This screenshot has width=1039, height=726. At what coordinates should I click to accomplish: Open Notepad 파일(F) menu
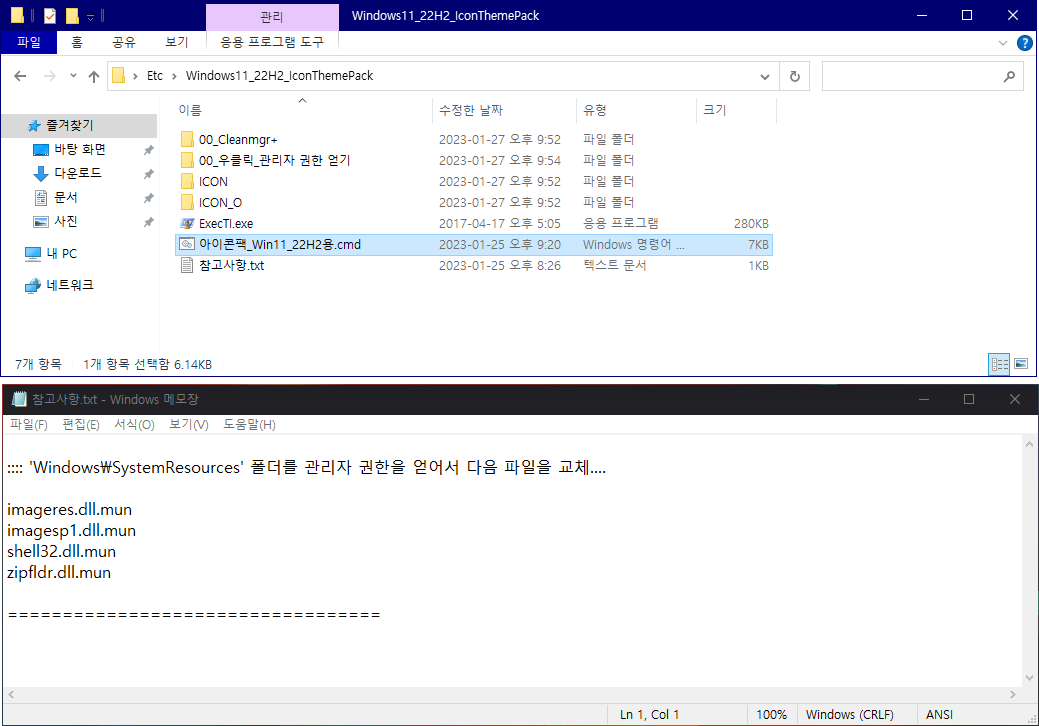[x=29, y=425]
